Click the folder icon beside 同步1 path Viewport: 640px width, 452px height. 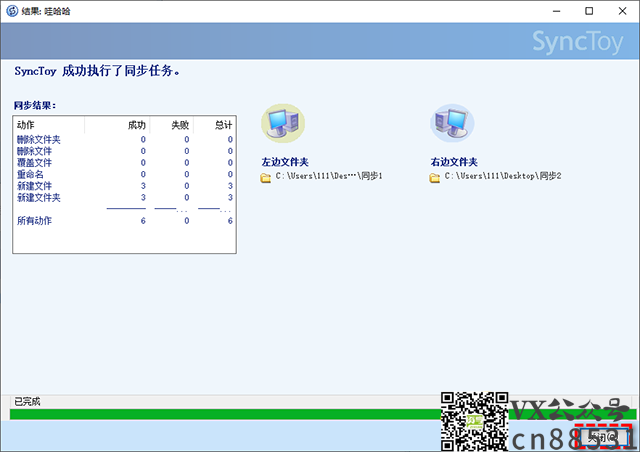pos(265,178)
